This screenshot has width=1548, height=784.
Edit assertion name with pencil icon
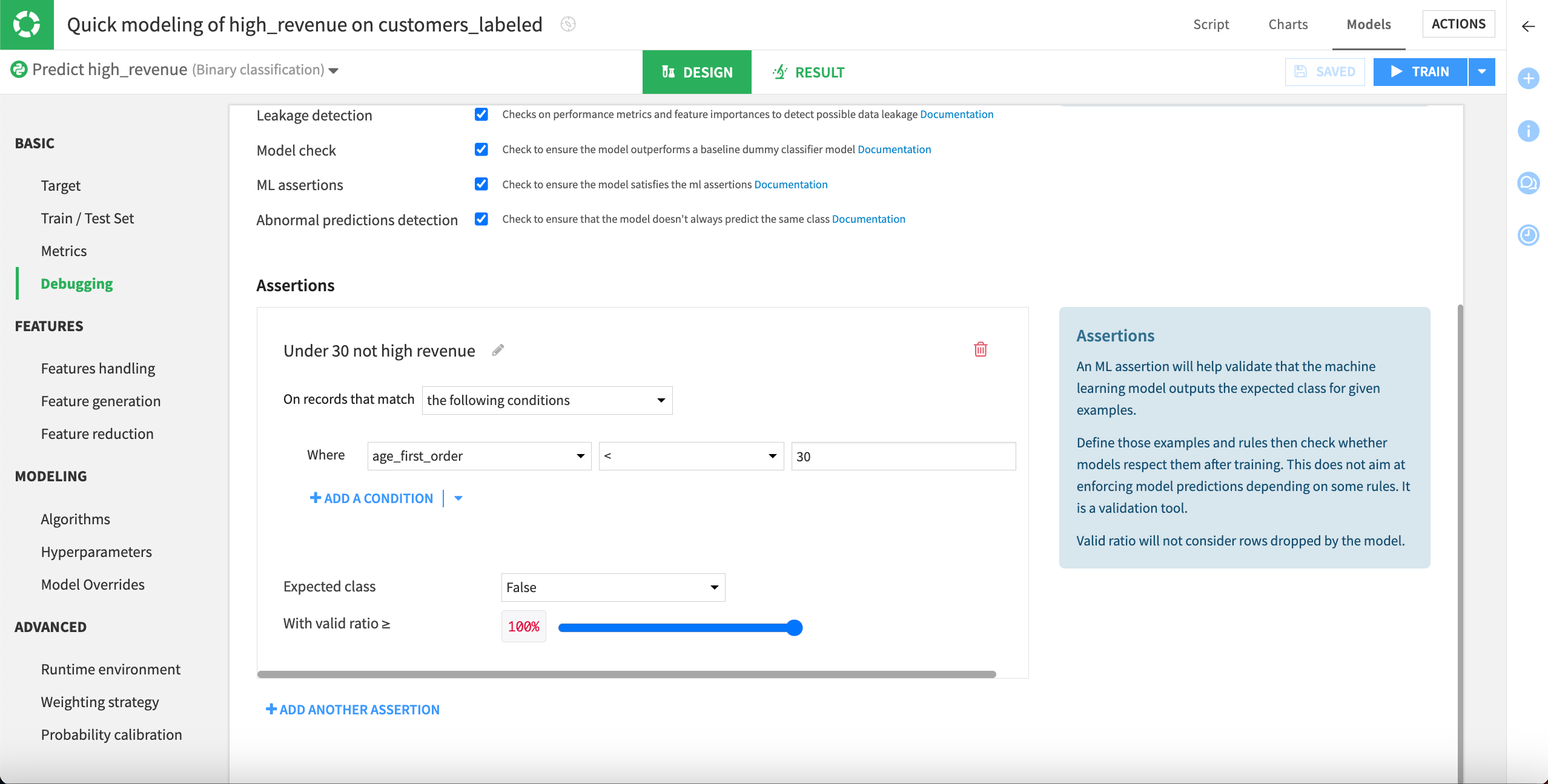(x=498, y=351)
